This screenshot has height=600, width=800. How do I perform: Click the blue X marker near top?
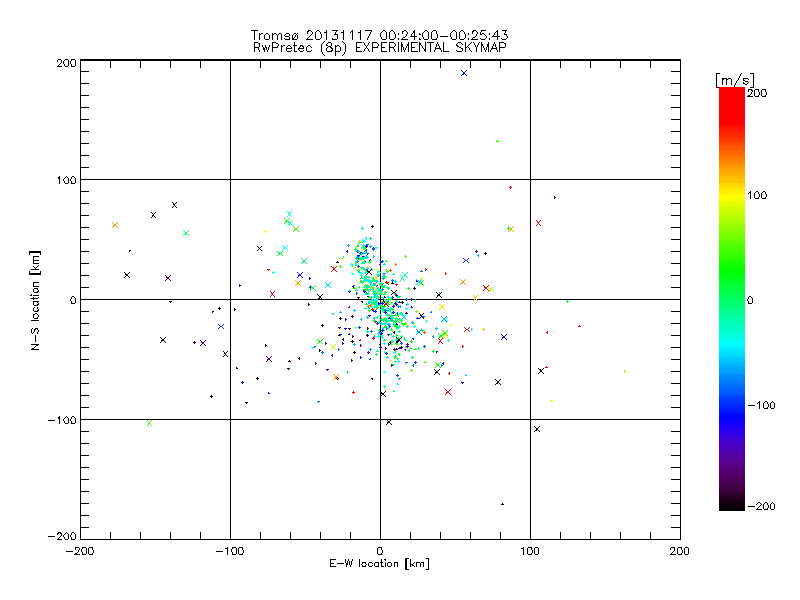click(x=464, y=73)
